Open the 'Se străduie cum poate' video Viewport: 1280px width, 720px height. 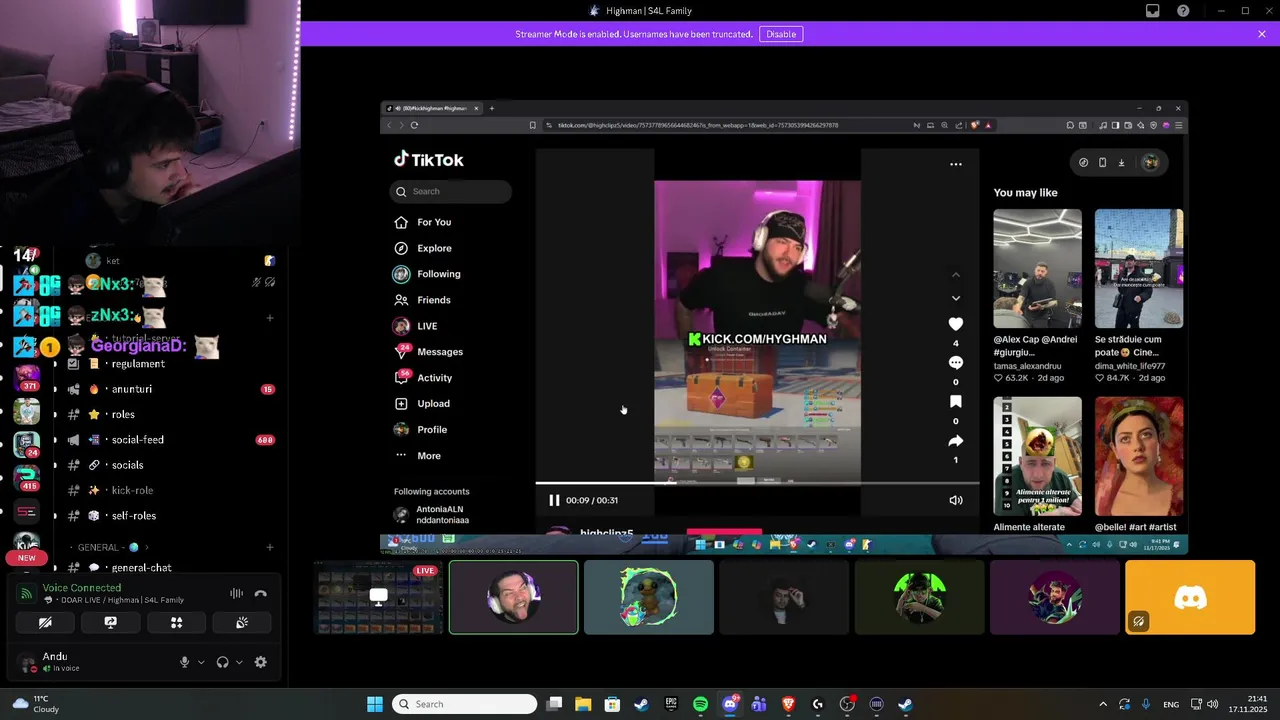click(x=1139, y=268)
